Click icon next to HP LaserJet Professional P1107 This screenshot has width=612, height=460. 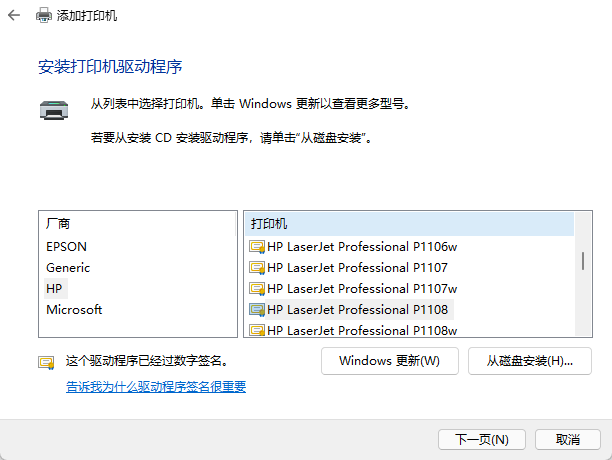pyautogui.click(x=257, y=267)
